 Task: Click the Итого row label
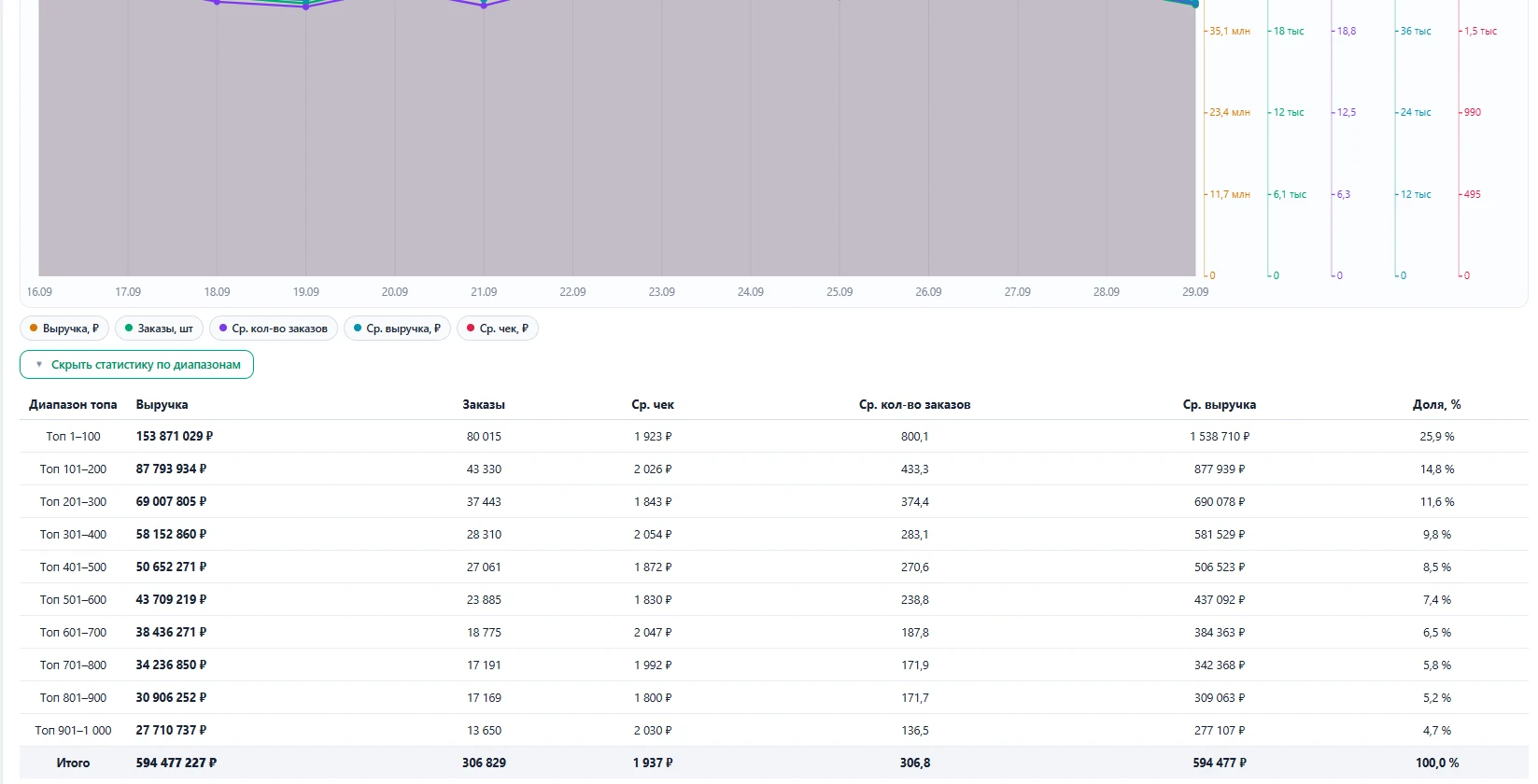(73, 763)
